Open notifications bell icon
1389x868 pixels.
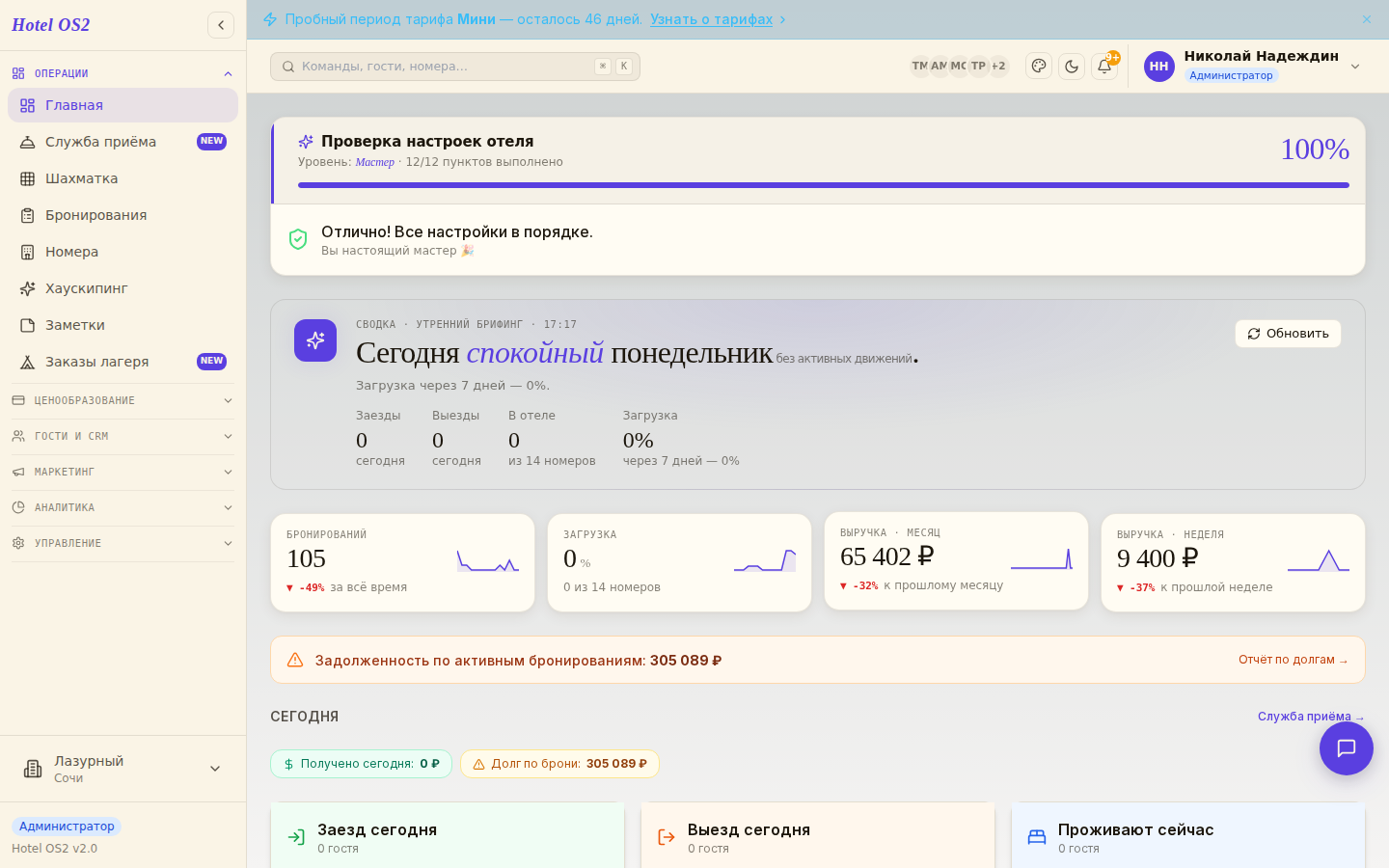pos(1104,66)
